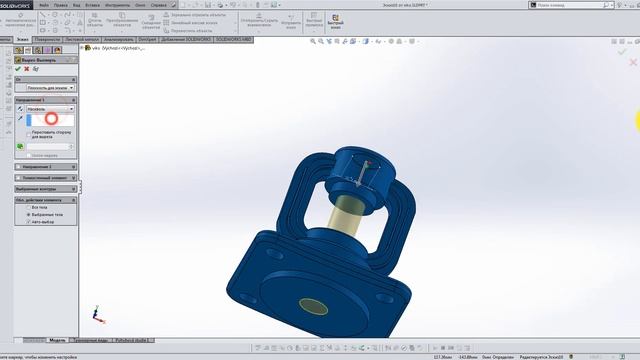This screenshot has width=640, height=360.
Task: Switch to the DimXpert tab
Action: (x=147, y=40)
